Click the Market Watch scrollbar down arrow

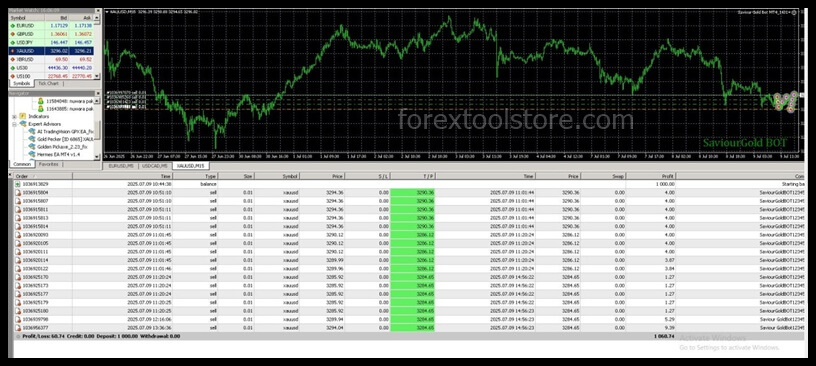pyautogui.click(x=98, y=77)
